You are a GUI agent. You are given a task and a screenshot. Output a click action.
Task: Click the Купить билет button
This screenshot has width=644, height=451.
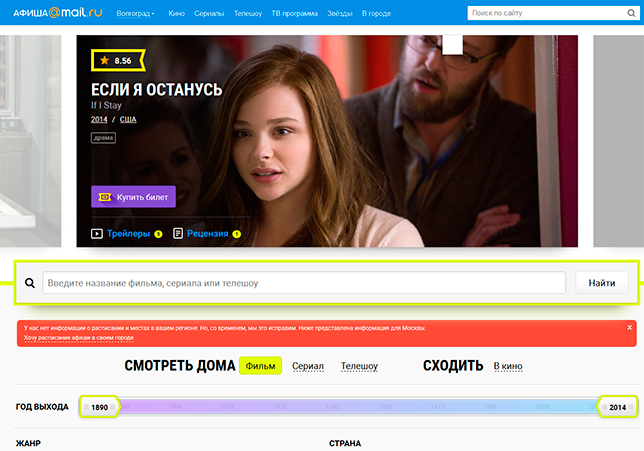[133, 197]
